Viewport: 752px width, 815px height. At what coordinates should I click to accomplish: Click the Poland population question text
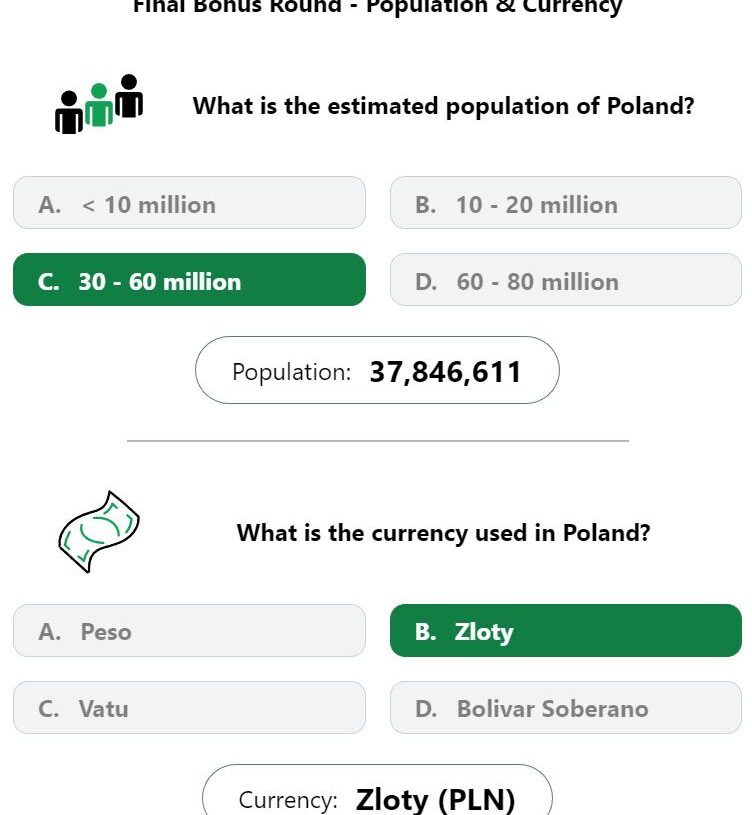coord(443,106)
